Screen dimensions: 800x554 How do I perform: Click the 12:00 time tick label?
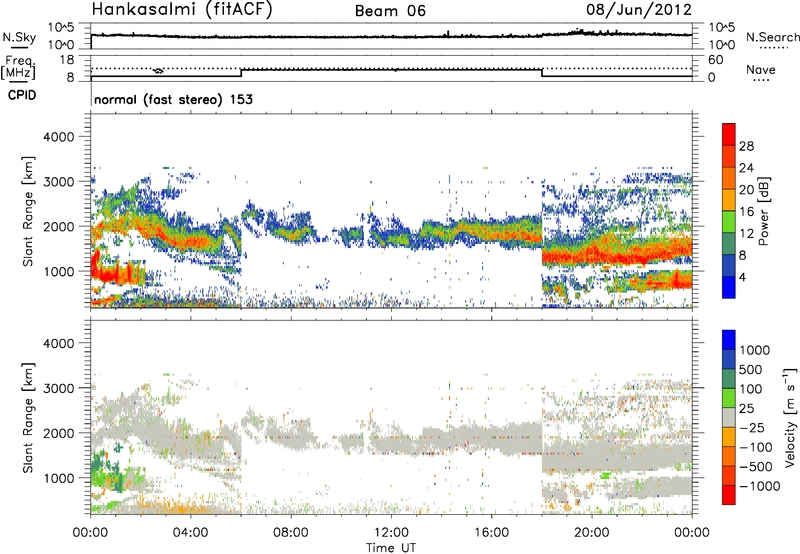[391, 533]
